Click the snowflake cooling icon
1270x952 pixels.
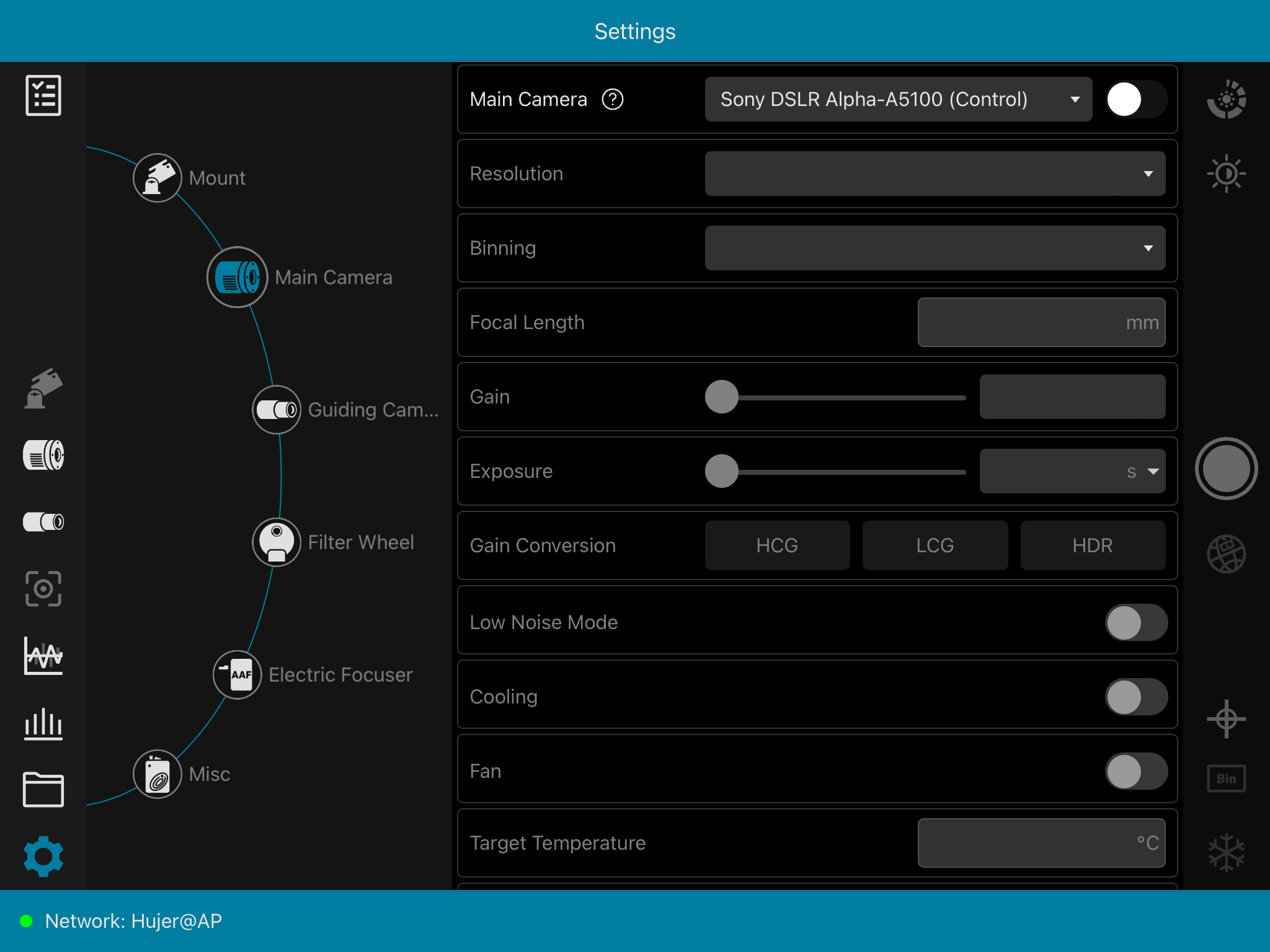pyautogui.click(x=1227, y=853)
